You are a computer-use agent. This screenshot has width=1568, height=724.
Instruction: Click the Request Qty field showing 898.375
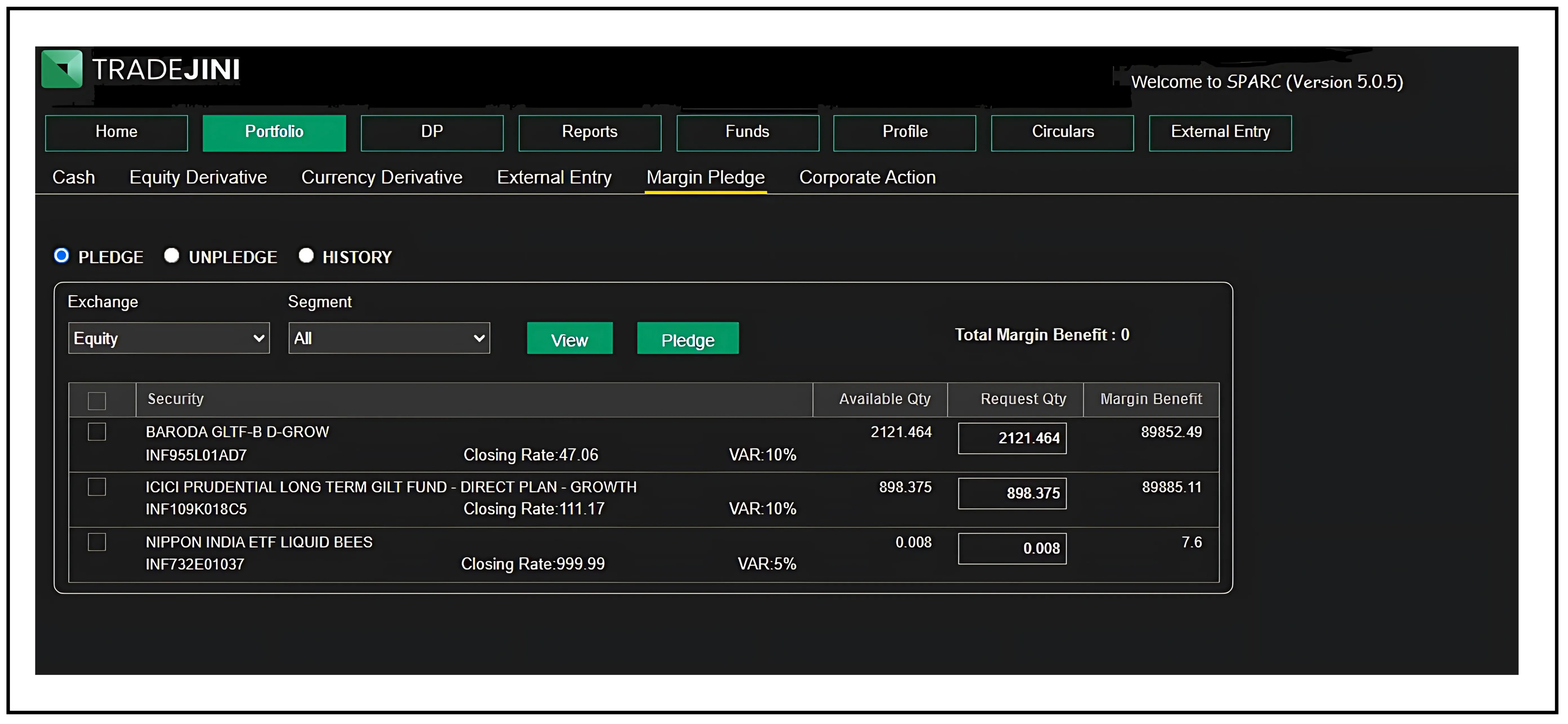coord(1012,493)
